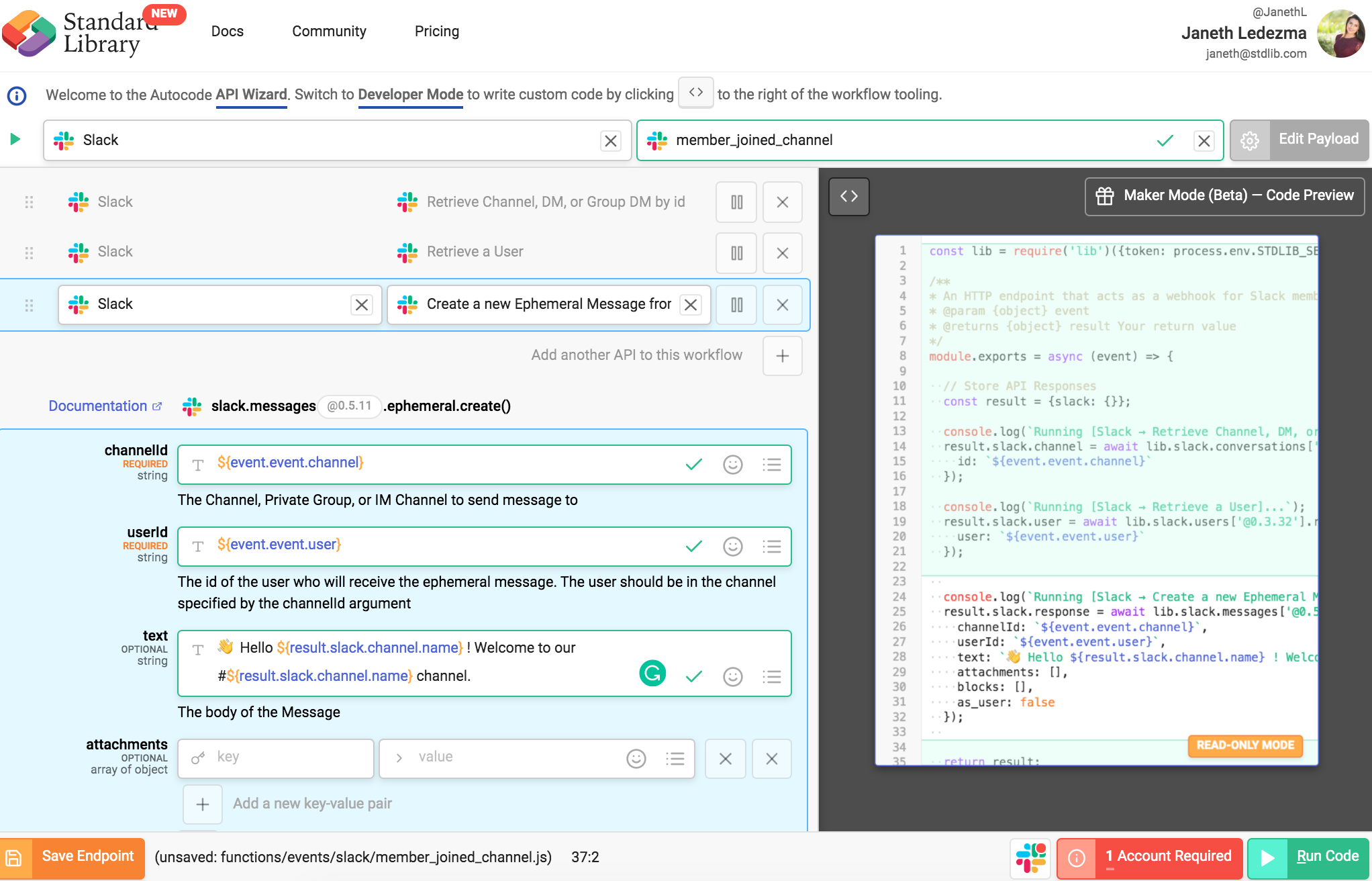Open variable list for channelId field
This screenshot has width=1372, height=881.
click(x=771, y=465)
